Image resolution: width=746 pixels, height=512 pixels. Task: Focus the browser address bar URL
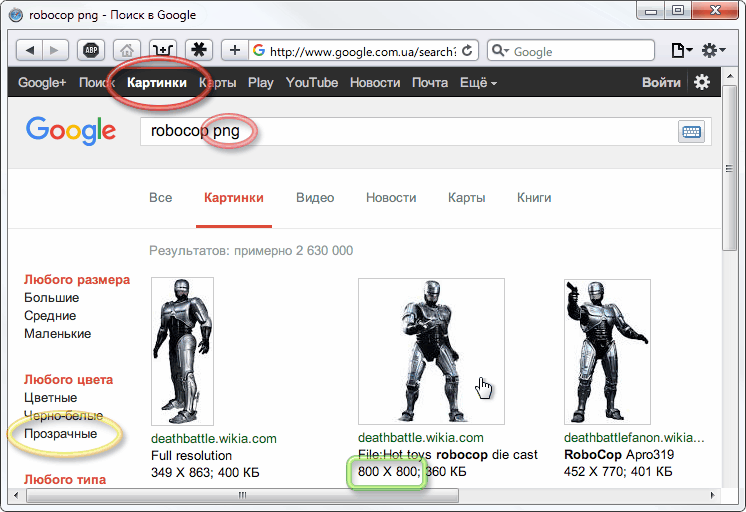[x=363, y=51]
